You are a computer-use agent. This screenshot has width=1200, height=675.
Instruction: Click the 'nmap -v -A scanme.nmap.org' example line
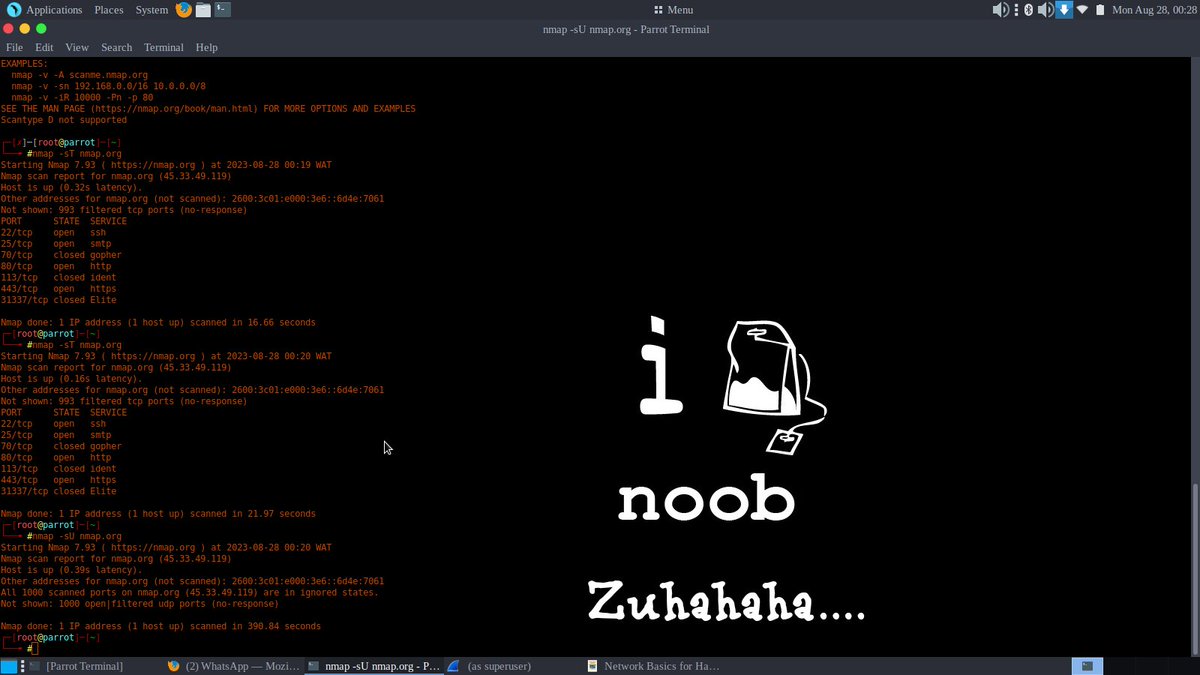click(x=80, y=75)
